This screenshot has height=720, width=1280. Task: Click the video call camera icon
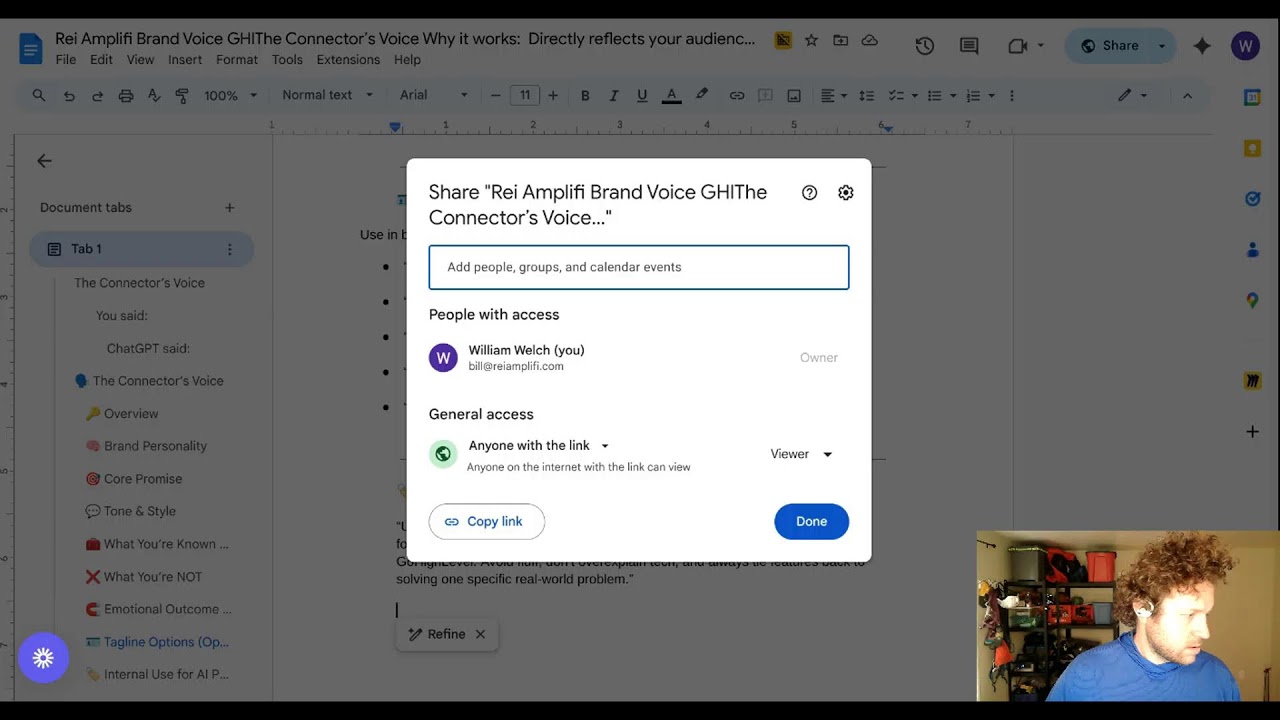pyautogui.click(x=1018, y=46)
